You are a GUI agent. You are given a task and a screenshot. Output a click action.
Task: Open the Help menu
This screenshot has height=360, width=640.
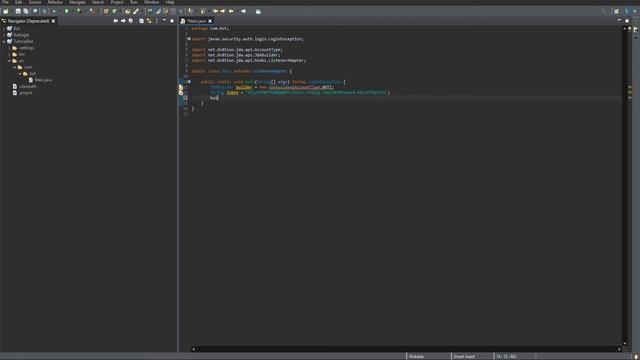[170, 2]
